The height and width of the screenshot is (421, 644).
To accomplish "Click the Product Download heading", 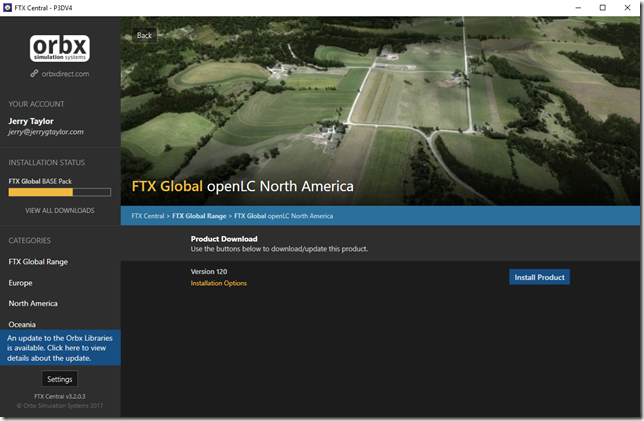I will 224,239.
